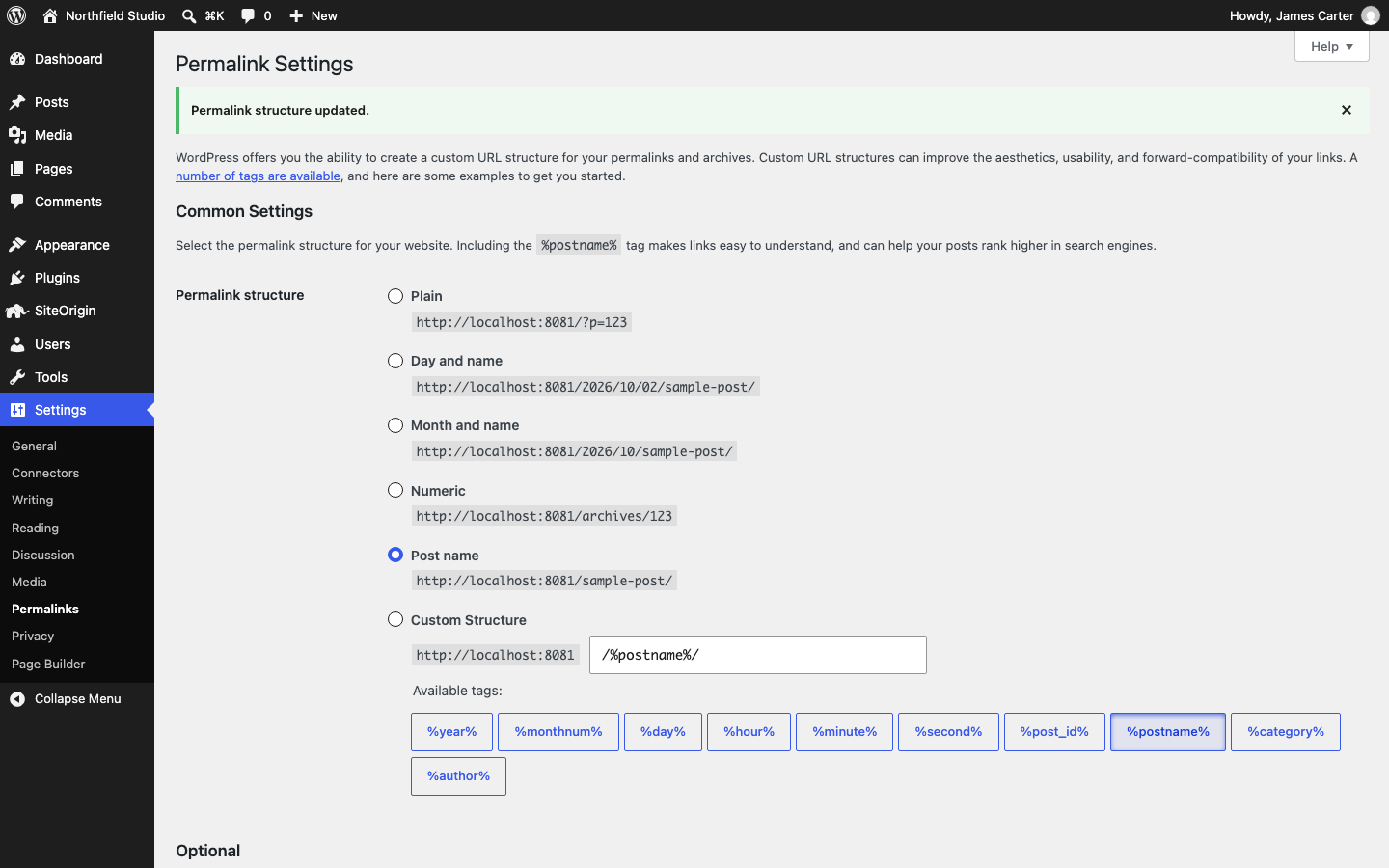Click the WordPress logo icon
This screenshot has width=1389, height=868.
click(x=16, y=15)
